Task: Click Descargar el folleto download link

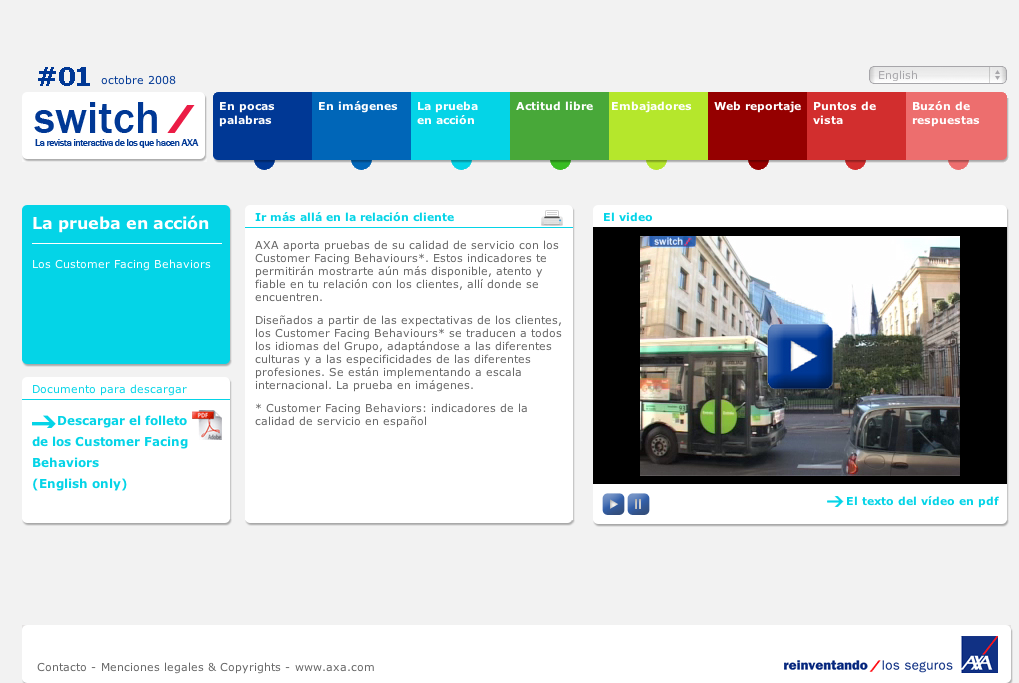Action: pos(110,452)
